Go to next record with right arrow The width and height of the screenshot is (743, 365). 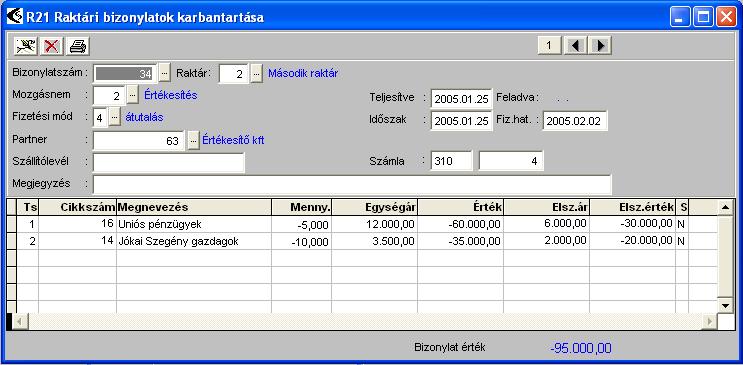pos(601,46)
